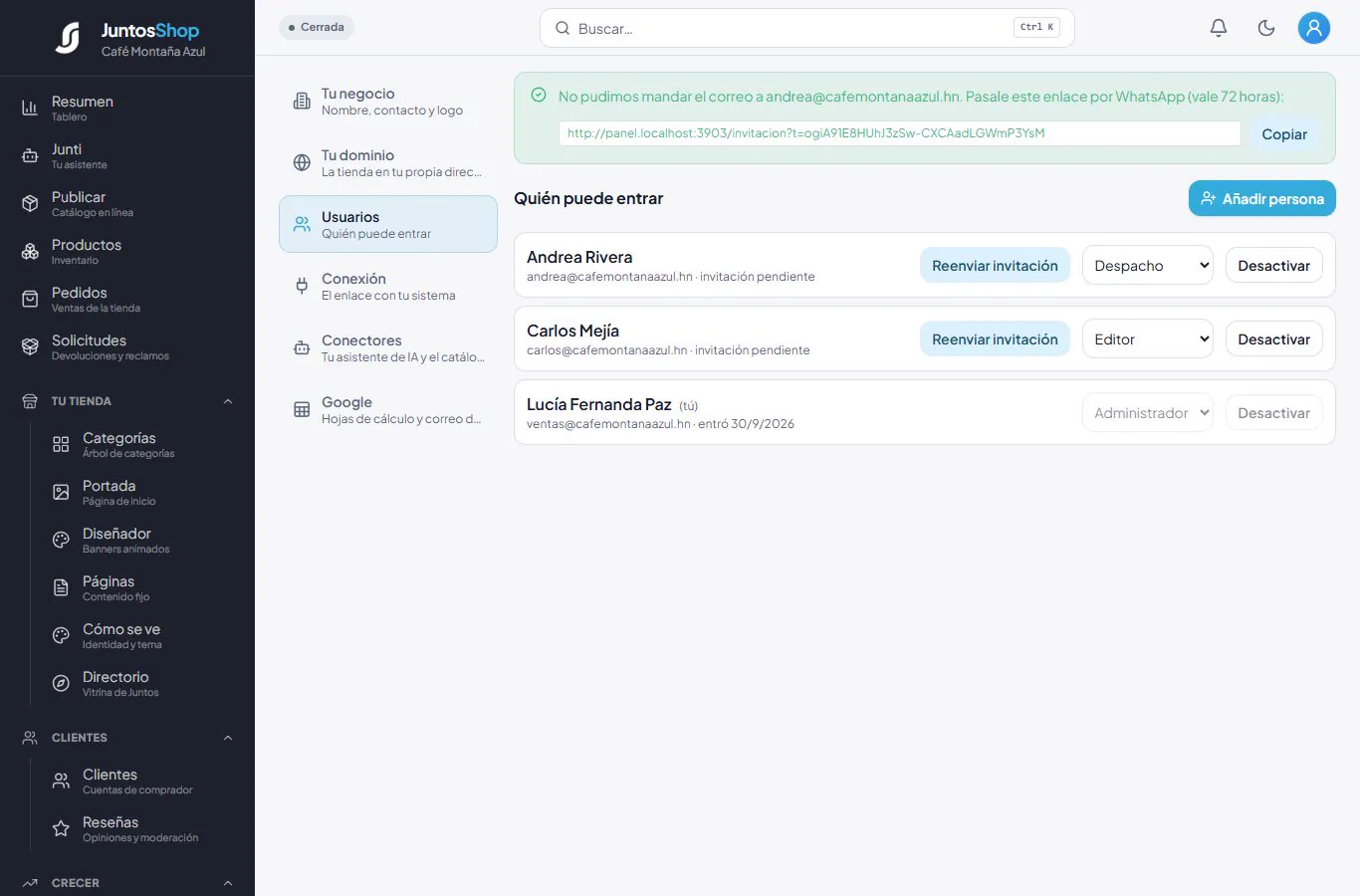This screenshot has height=896, width=1360.
Task: Click the Productos inventory icon
Action: click(x=30, y=251)
